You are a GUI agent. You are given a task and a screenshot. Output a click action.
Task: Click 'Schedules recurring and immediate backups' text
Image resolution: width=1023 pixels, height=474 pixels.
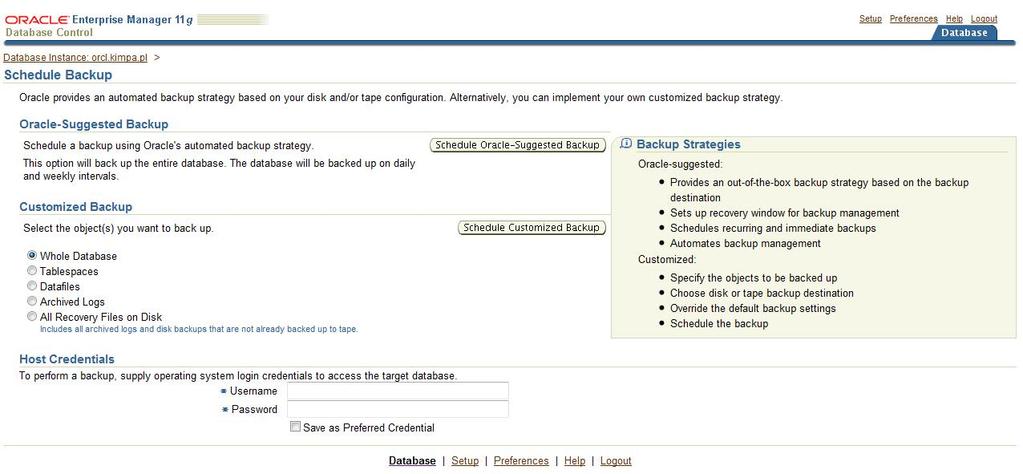(773, 228)
